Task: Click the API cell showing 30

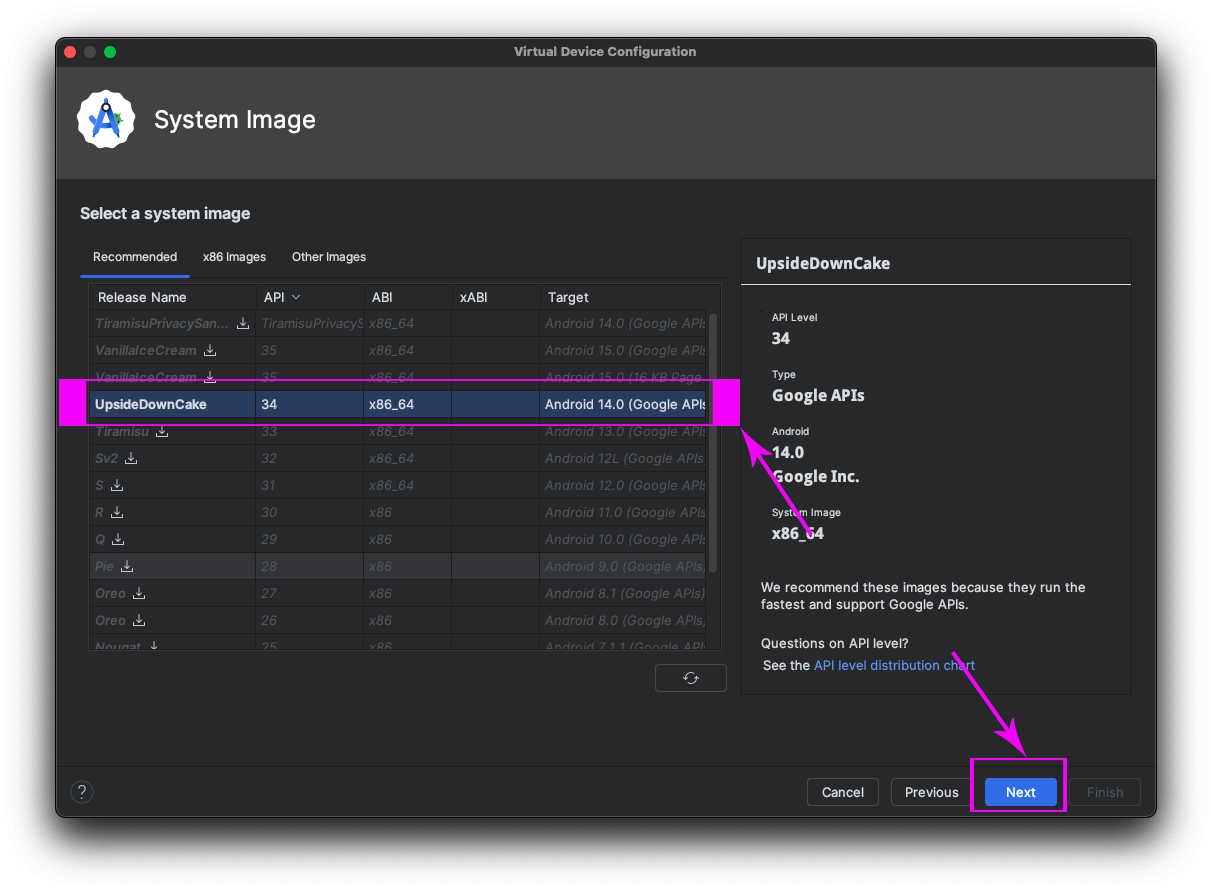Action: [x=310, y=513]
